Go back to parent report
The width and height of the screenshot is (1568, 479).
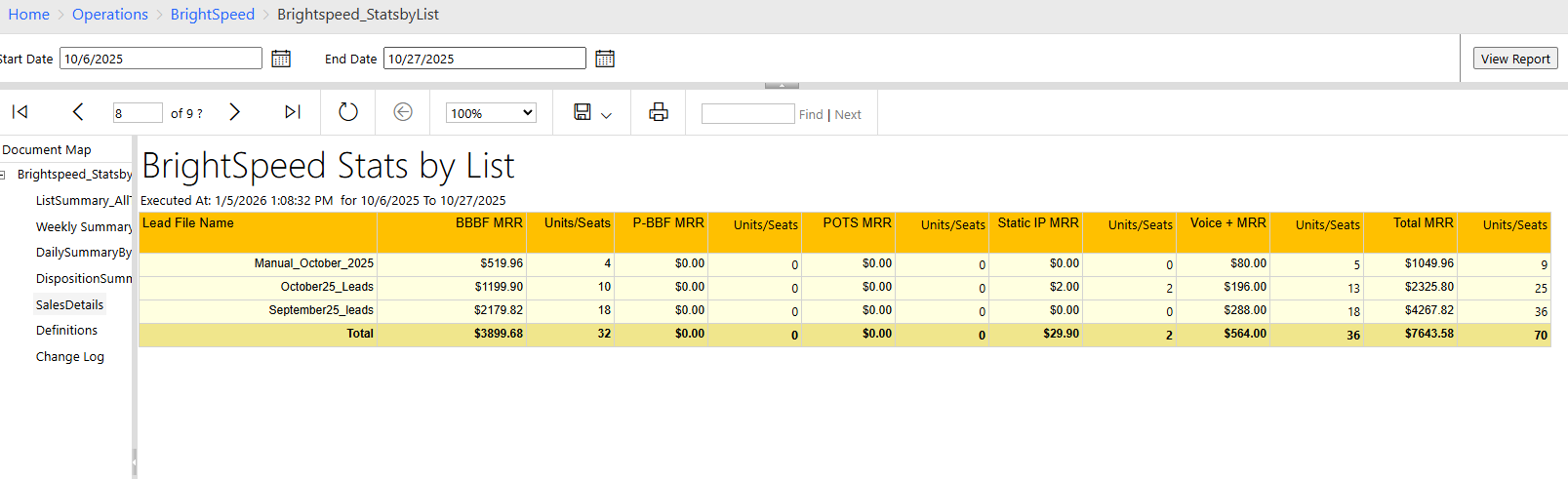(x=403, y=112)
